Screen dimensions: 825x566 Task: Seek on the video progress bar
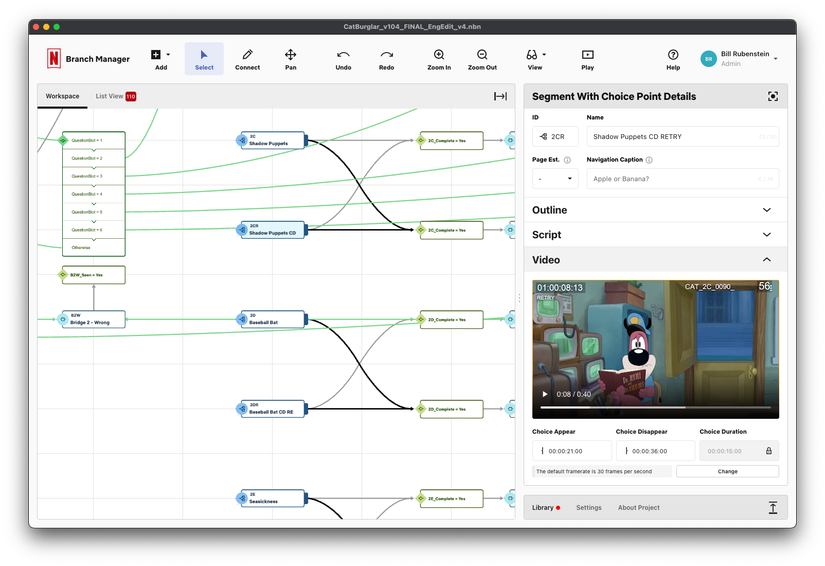[656, 407]
